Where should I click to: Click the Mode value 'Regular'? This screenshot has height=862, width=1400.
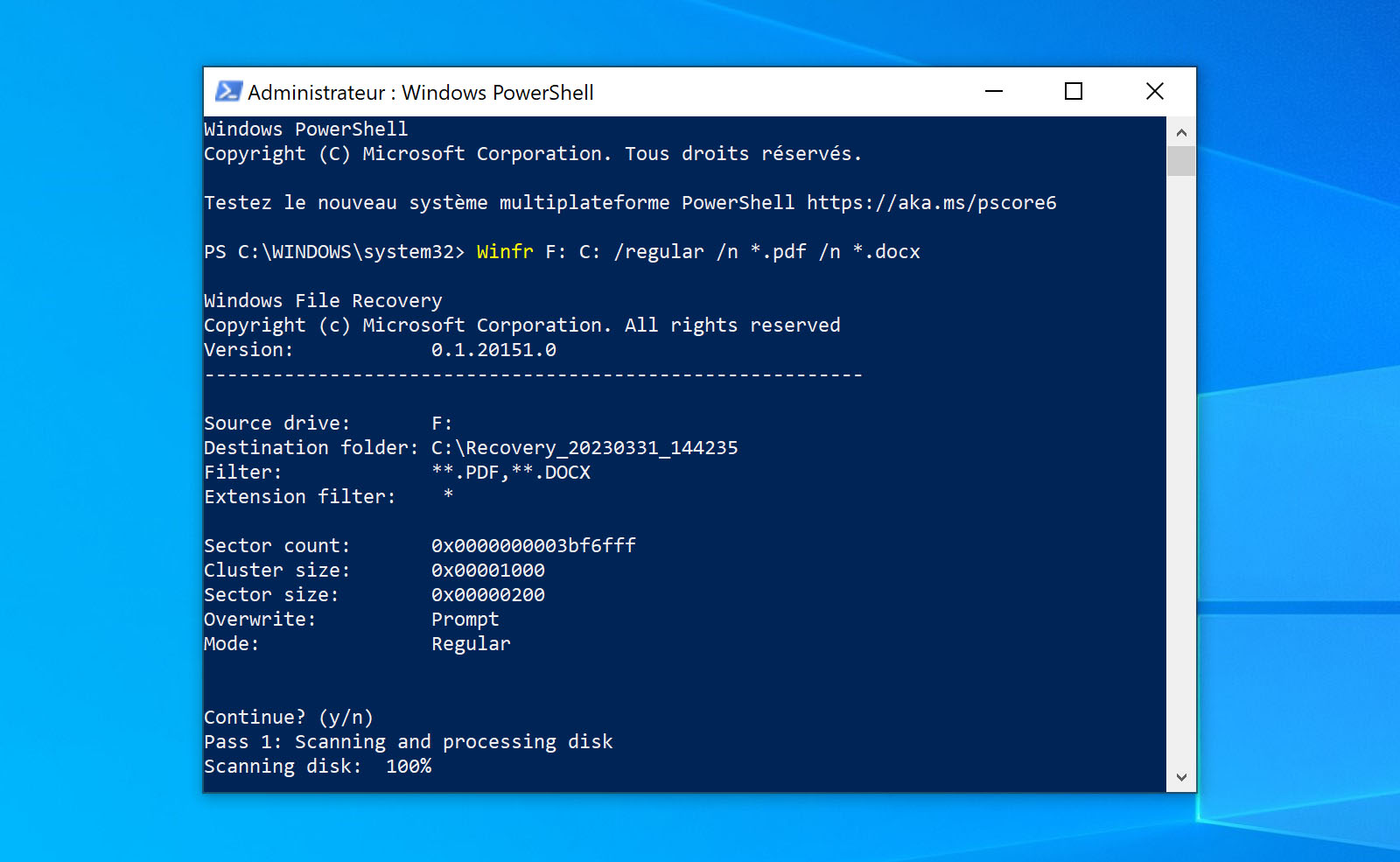471,644
